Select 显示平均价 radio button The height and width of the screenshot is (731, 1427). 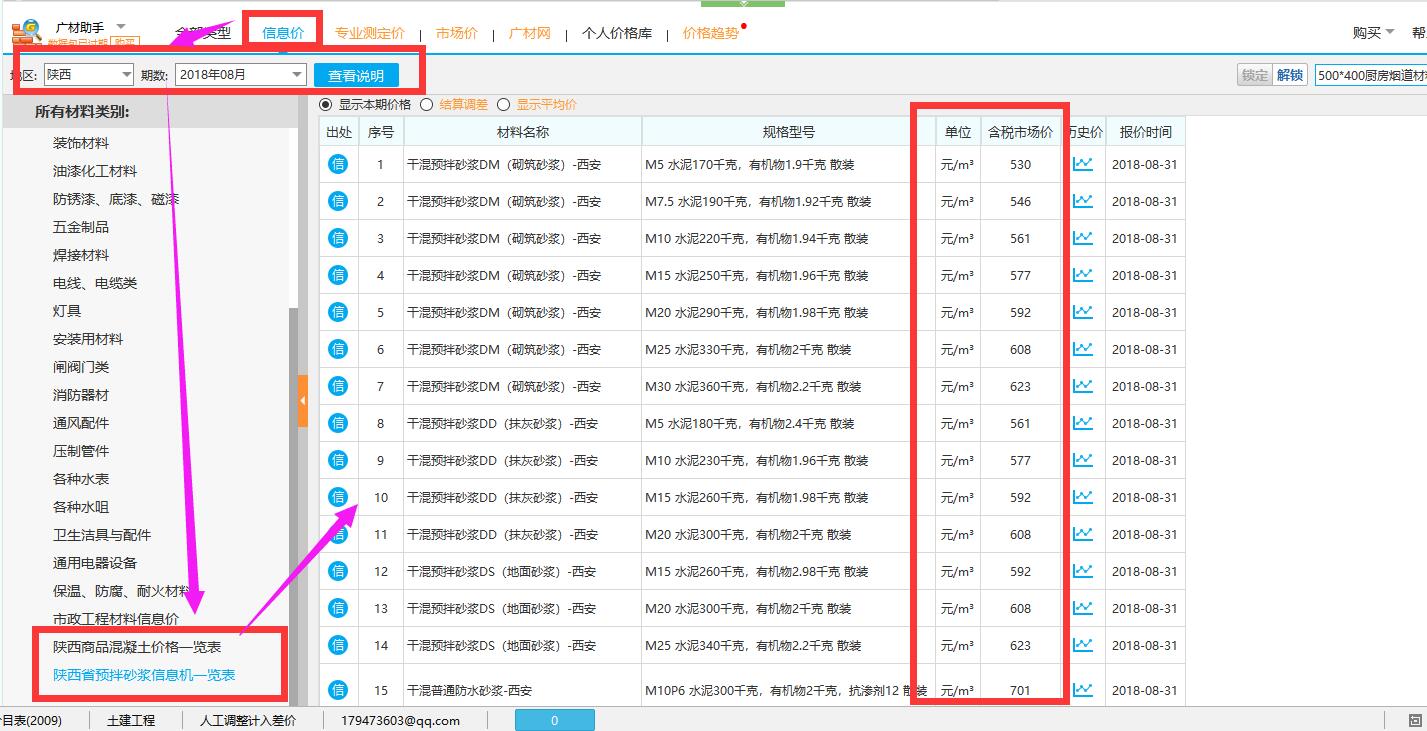[x=503, y=104]
